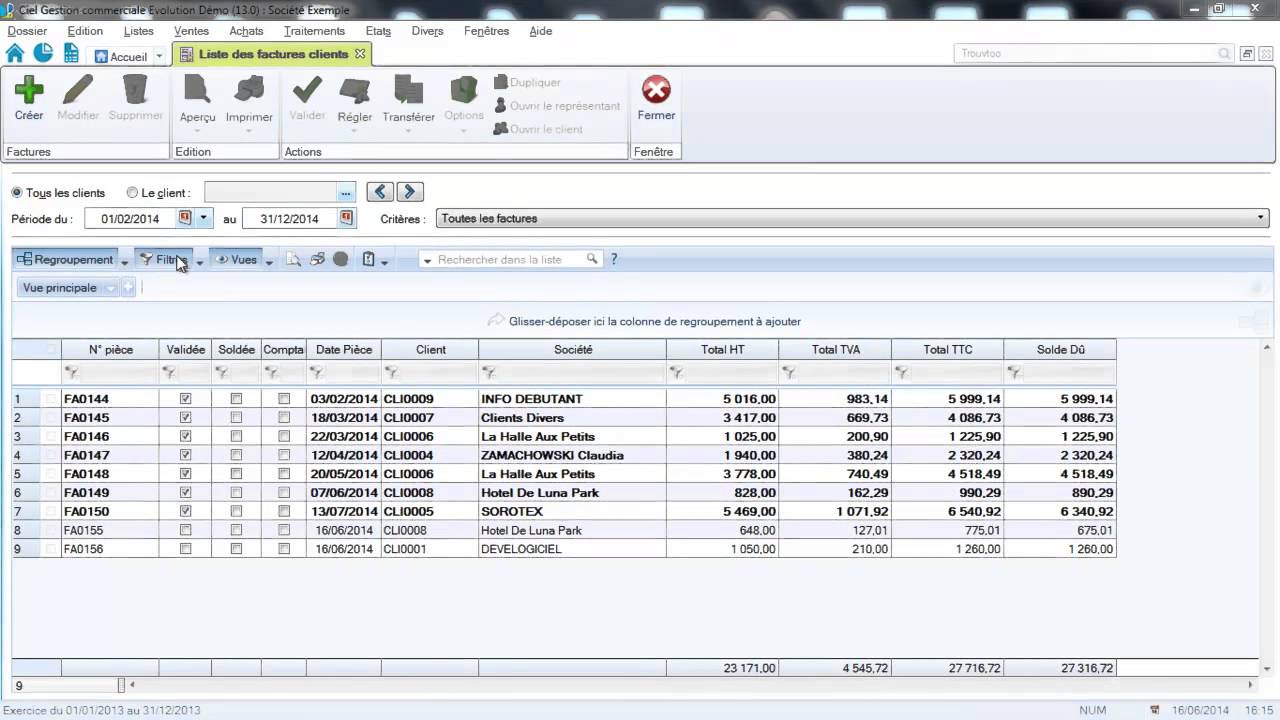The height and width of the screenshot is (720, 1280).
Task: Click the Transférer icon
Action: click(408, 90)
